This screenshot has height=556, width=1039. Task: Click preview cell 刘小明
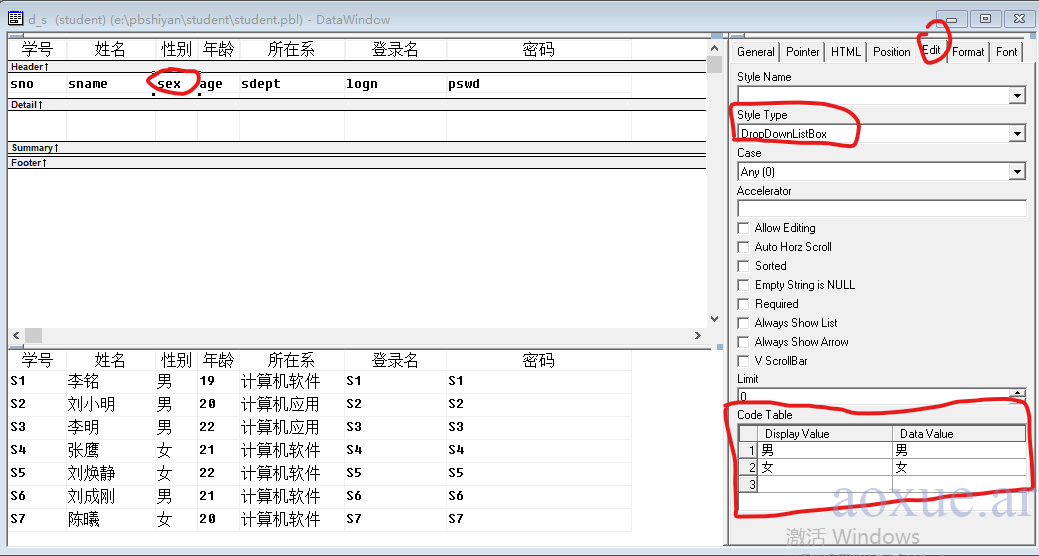[x=91, y=404]
